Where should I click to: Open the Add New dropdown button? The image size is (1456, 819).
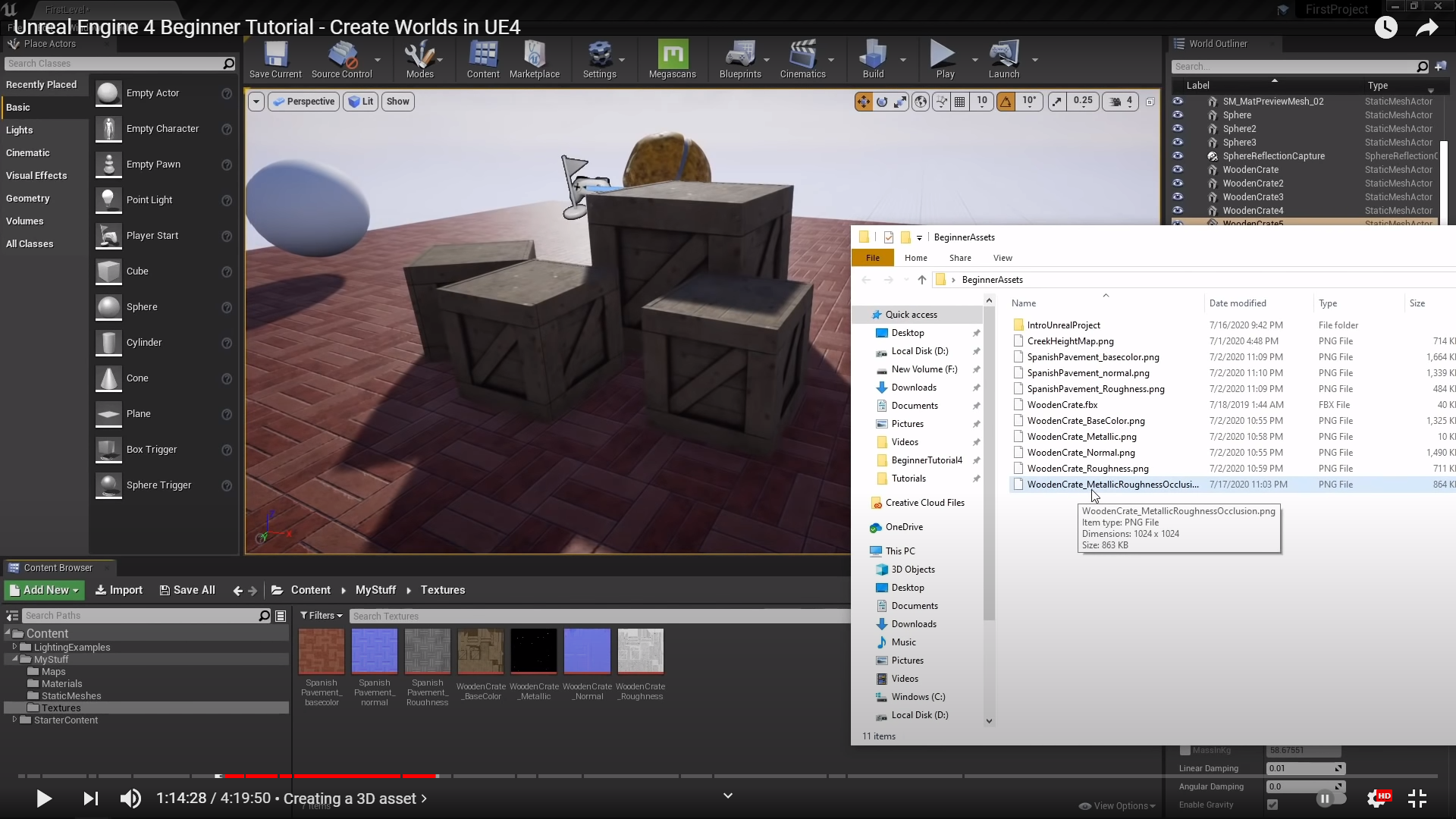click(44, 590)
